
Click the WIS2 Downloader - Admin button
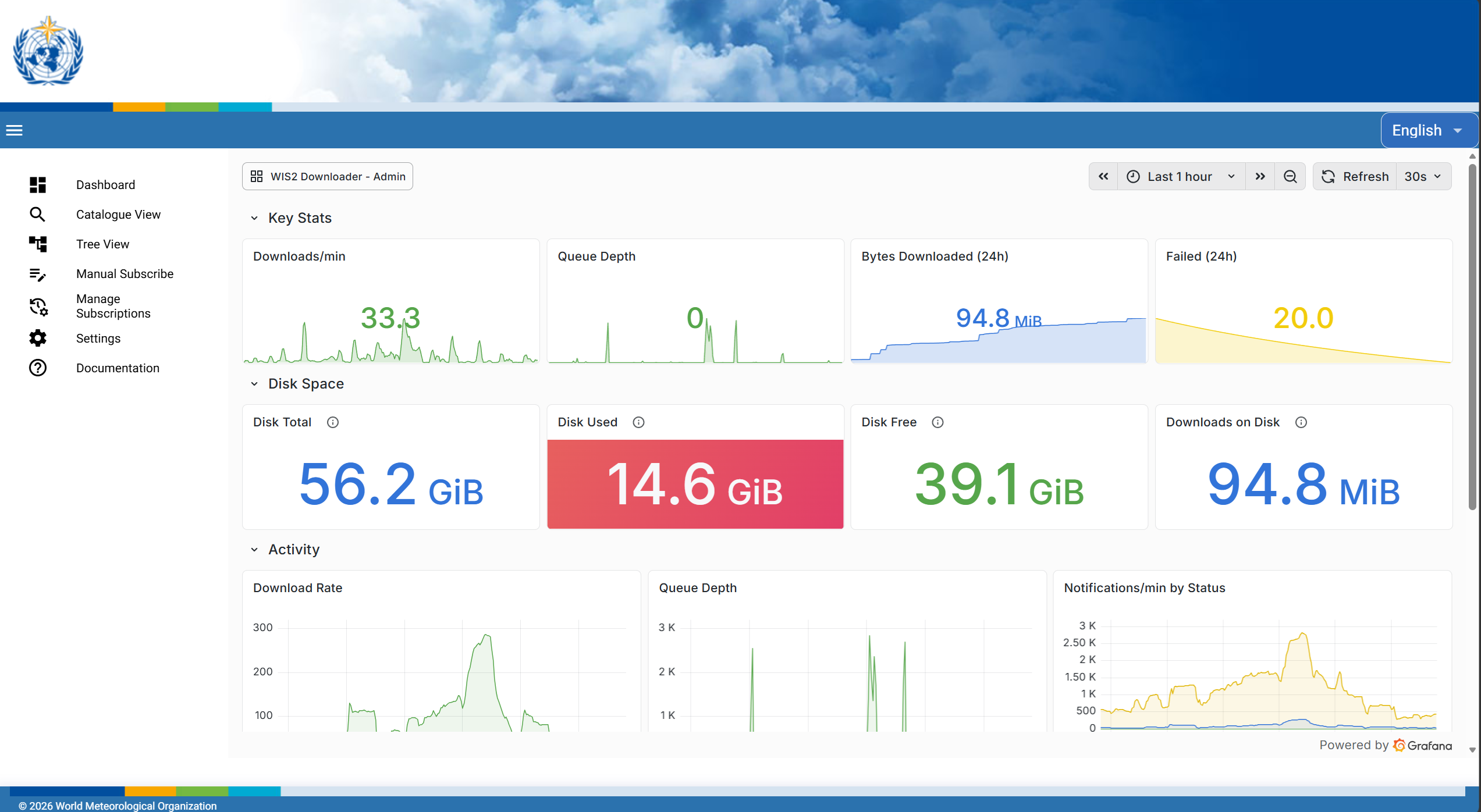pos(328,176)
